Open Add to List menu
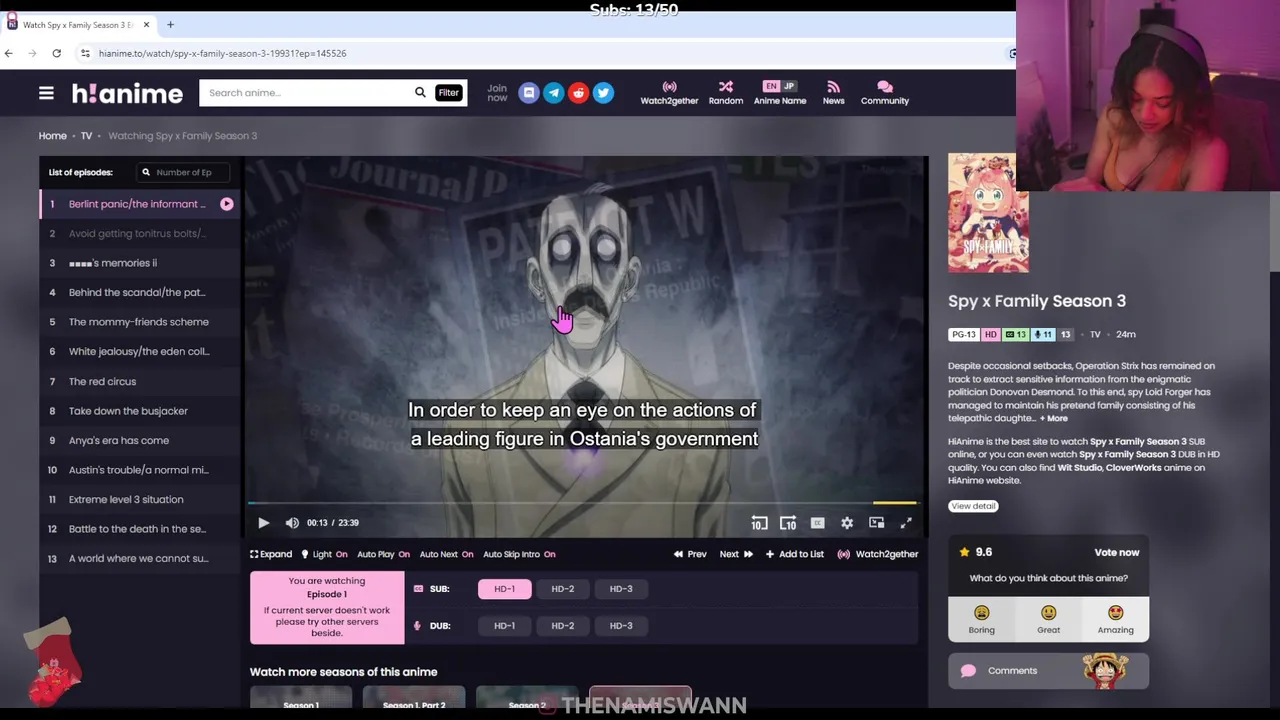The image size is (1280, 720). pyautogui.click(x=795, y=554)
